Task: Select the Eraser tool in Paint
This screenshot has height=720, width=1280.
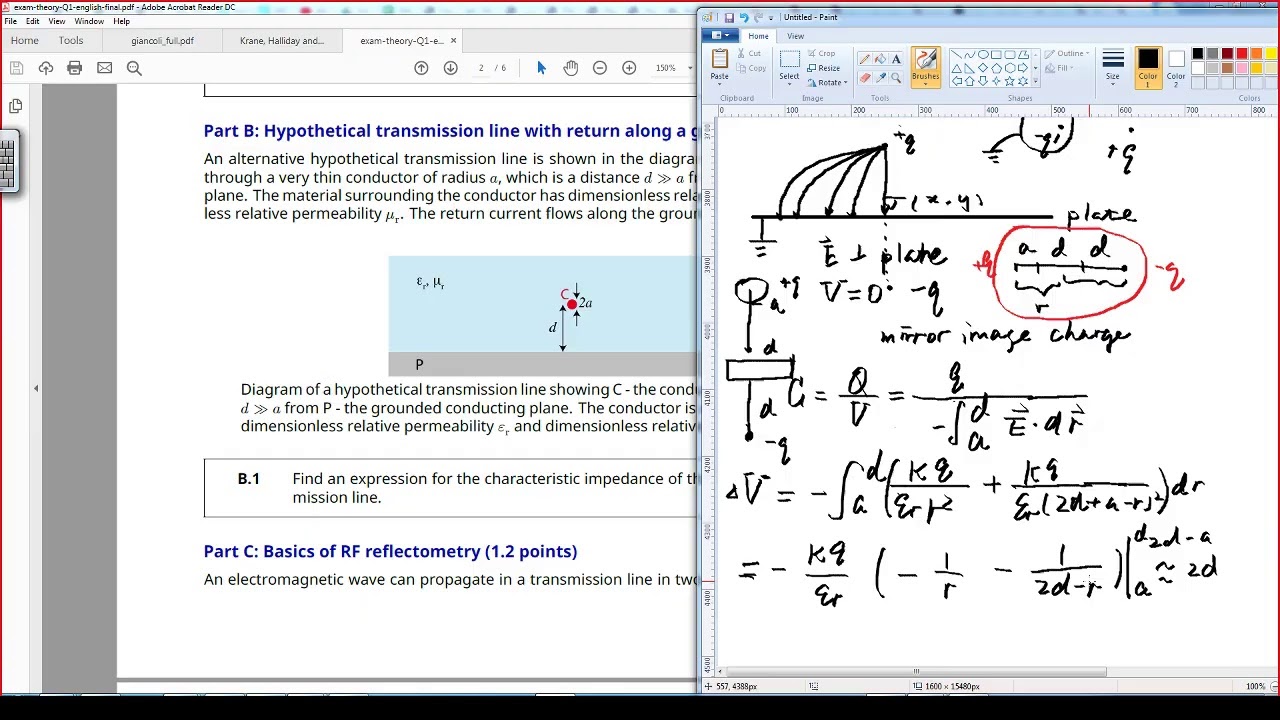Action: pyautogui.click(x=864, y=77)
